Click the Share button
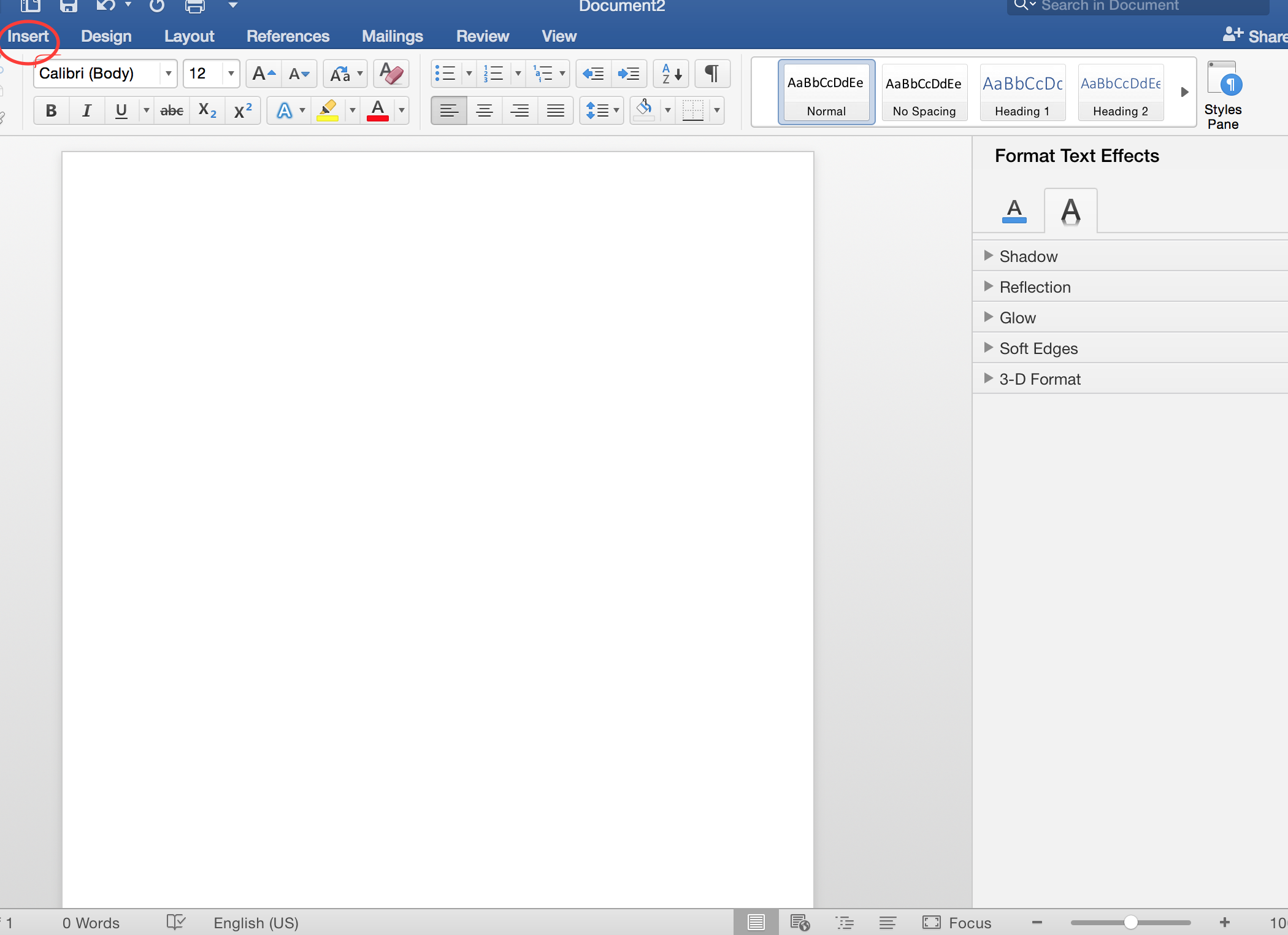The image size is (1288, 935). click(1255, 36)
